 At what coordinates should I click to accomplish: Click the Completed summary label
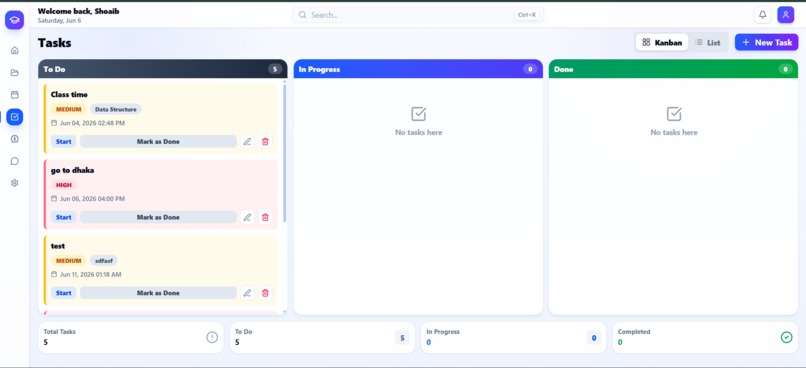pos(634,332)
